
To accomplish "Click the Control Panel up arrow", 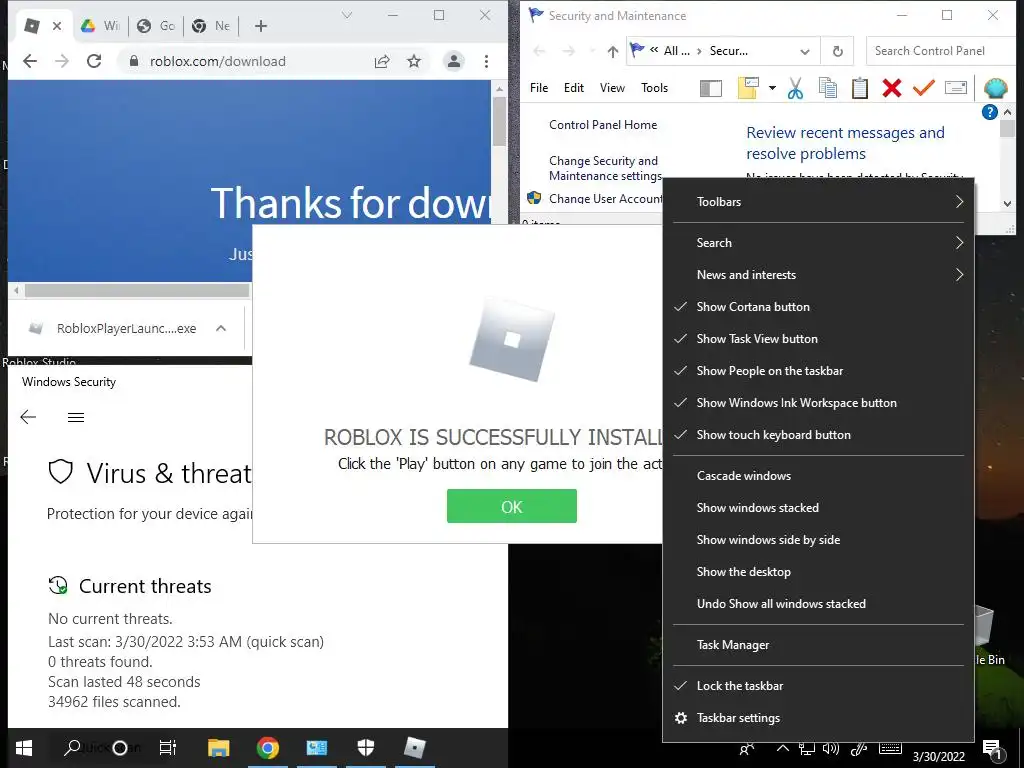I will pyautogui.click(x=612, y=51).
